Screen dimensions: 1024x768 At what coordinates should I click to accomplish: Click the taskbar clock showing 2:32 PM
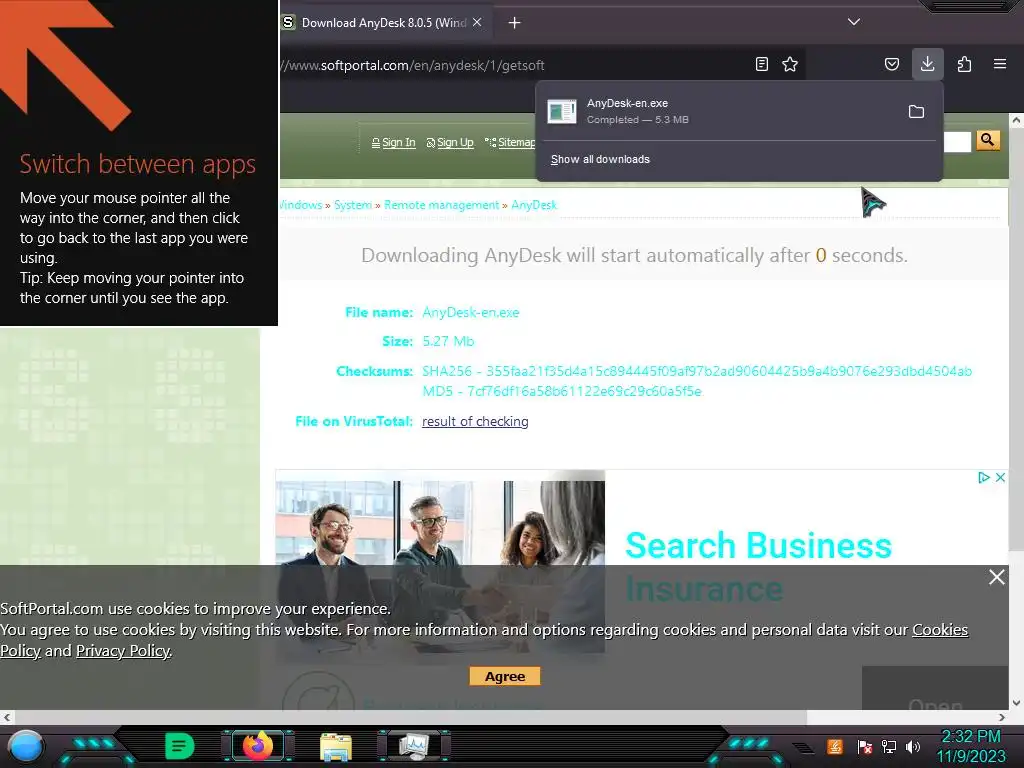pyautogui.click(x=971, y=746)
